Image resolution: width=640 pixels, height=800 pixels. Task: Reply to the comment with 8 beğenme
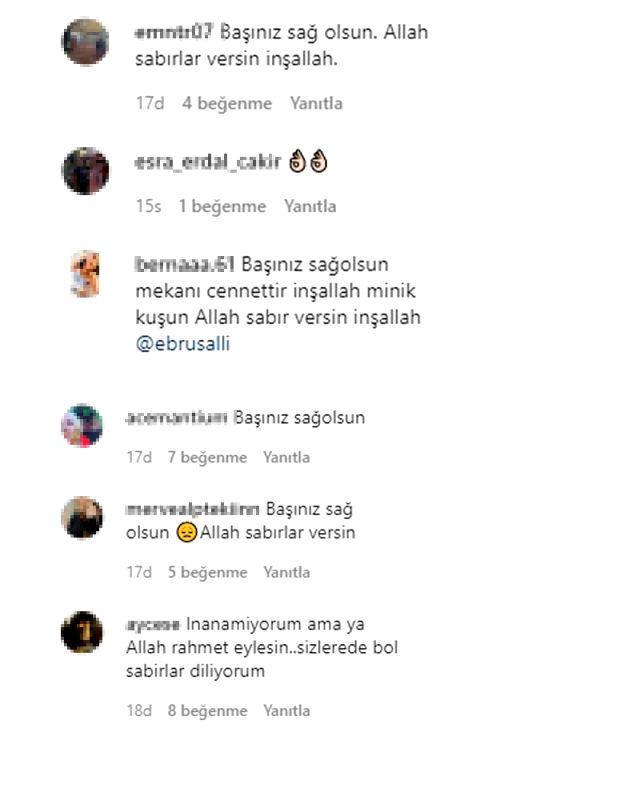point(286,711)
